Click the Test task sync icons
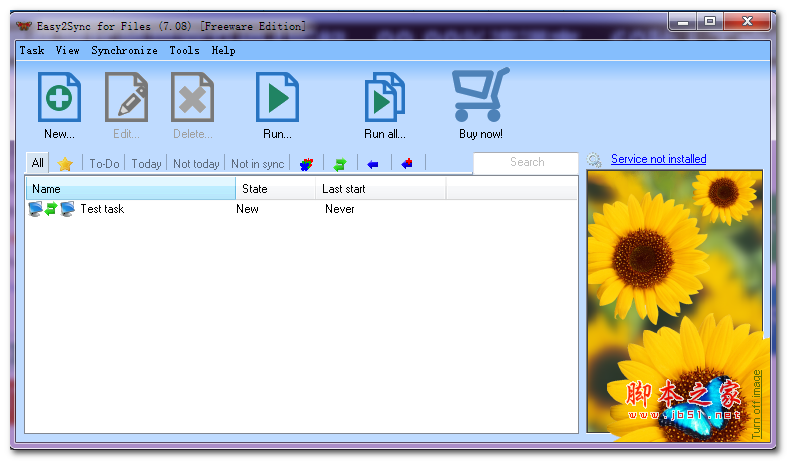 click(51, 209)
